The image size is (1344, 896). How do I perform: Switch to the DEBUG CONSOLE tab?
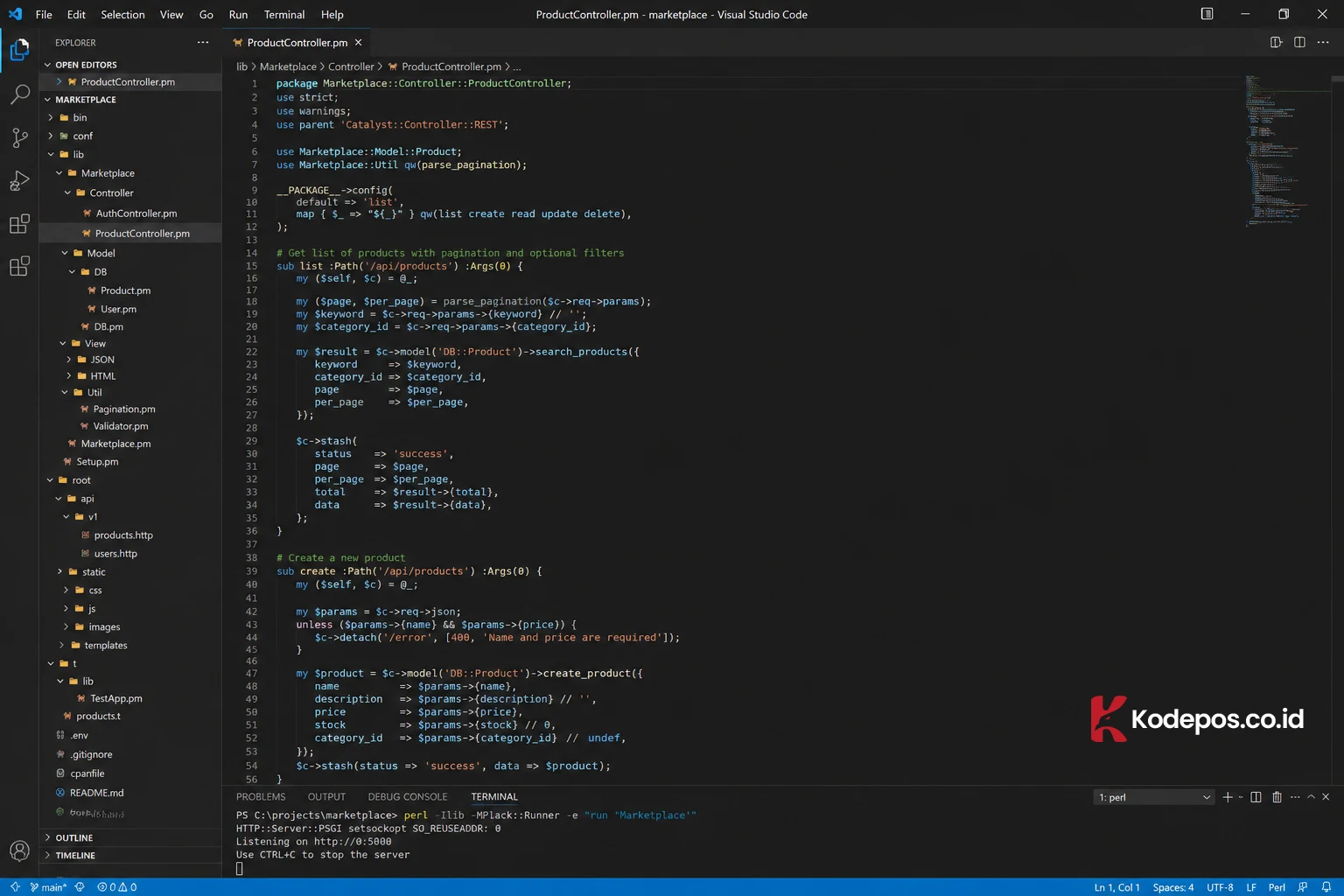tap(408, 797)
